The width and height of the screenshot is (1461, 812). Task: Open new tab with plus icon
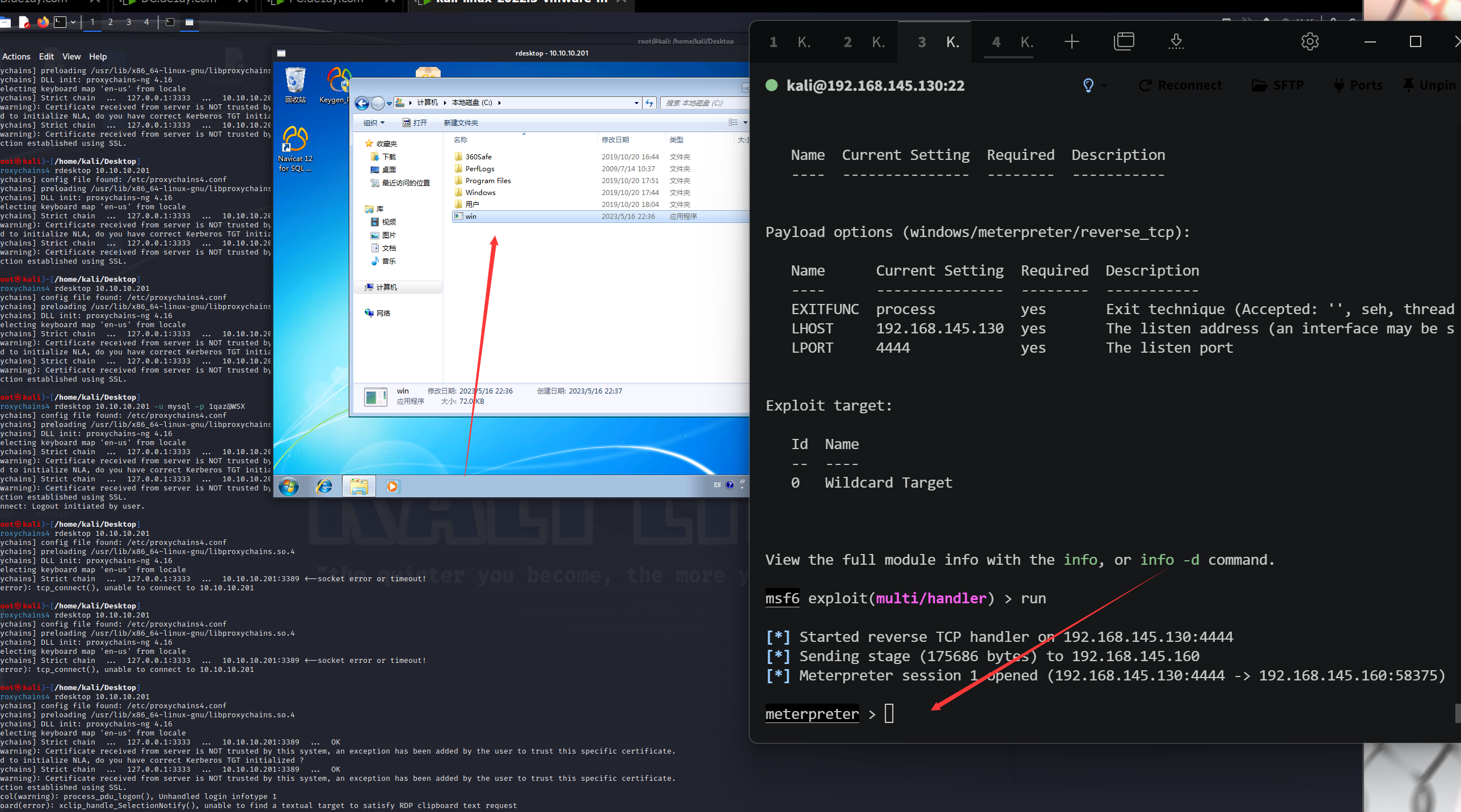pos(1071,42)
